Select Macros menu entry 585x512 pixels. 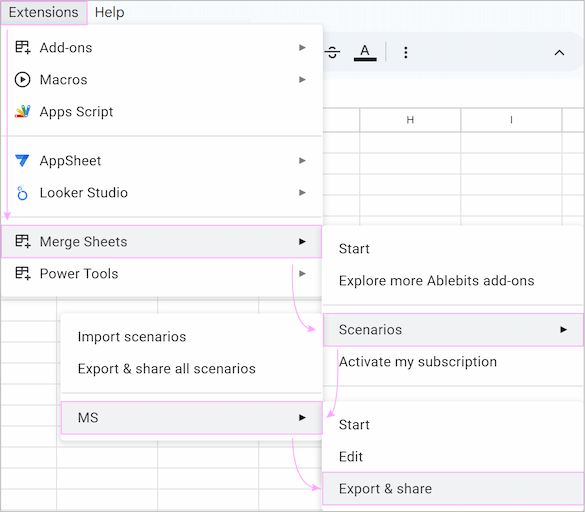click(x=161, y=79)
